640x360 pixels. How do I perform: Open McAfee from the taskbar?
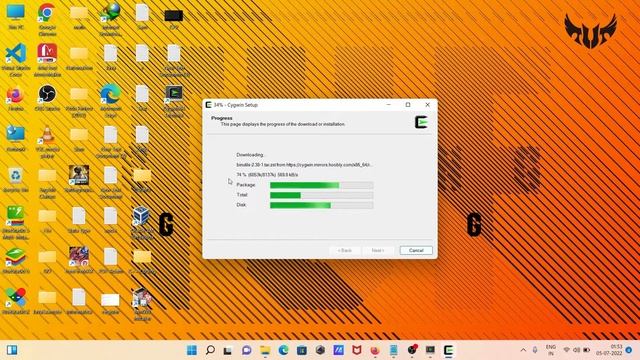pos(357,350)
